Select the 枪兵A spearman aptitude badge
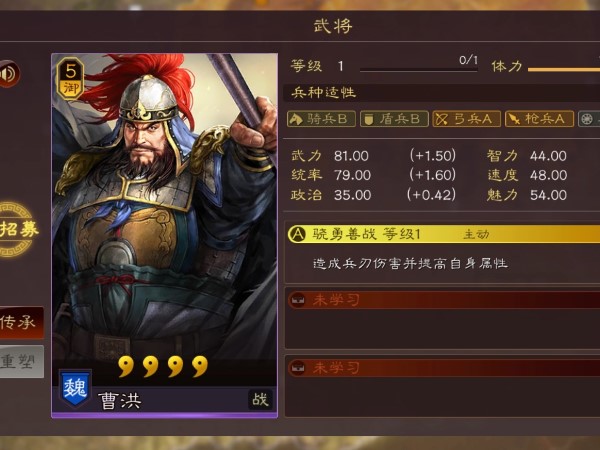The width and height of the screenshot is (600, 450). click(x=539, y=119)
